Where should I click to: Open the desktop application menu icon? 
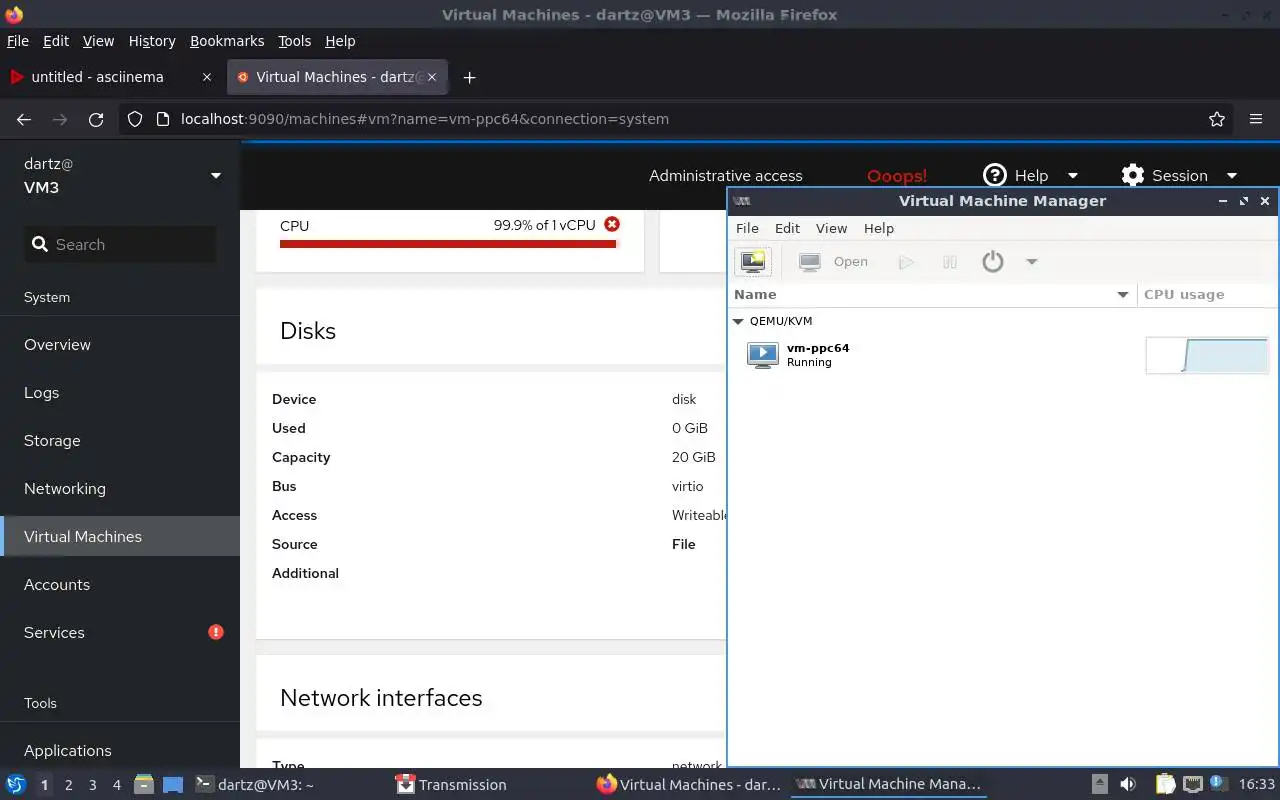16,785
